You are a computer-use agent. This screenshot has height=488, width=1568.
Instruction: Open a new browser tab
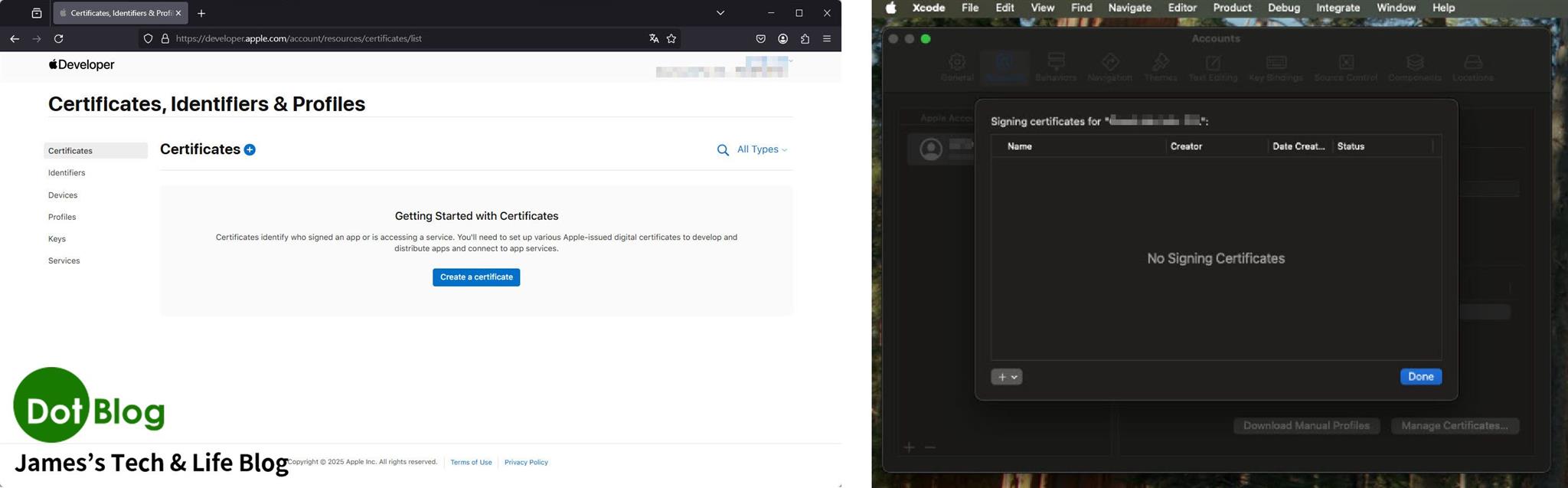tap(201, 13)
